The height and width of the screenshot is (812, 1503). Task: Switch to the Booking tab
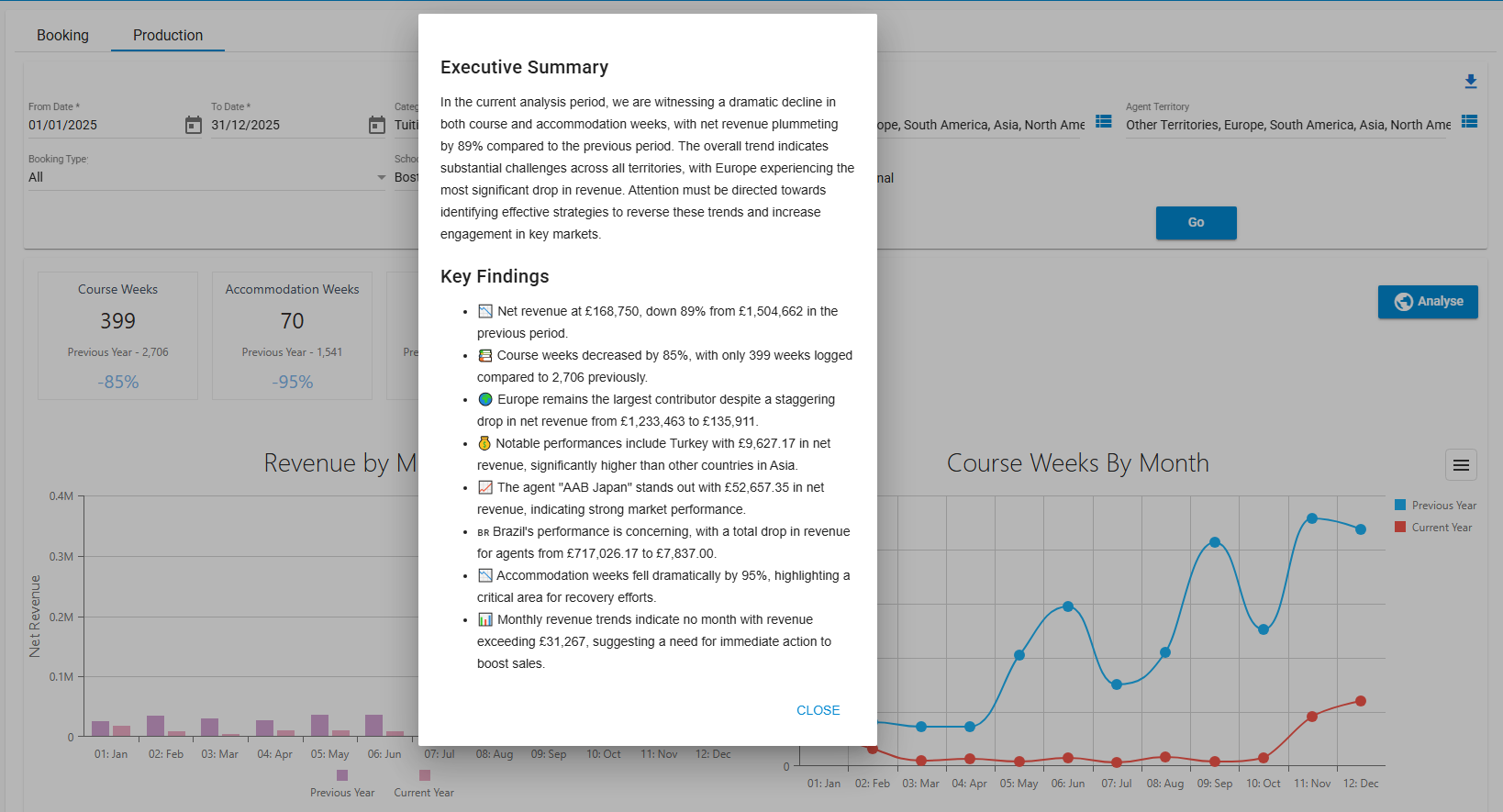click(x=62, y=35)
